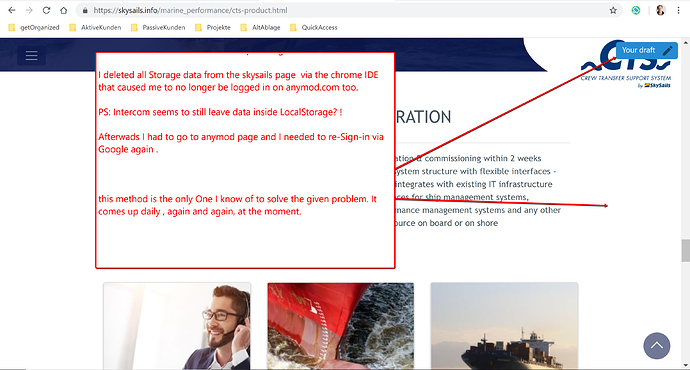The height and width of the screenshot is (370, 690).
Task: Reload the page with refresh icon
Action: pyautogui.click(x=46, y=10)
